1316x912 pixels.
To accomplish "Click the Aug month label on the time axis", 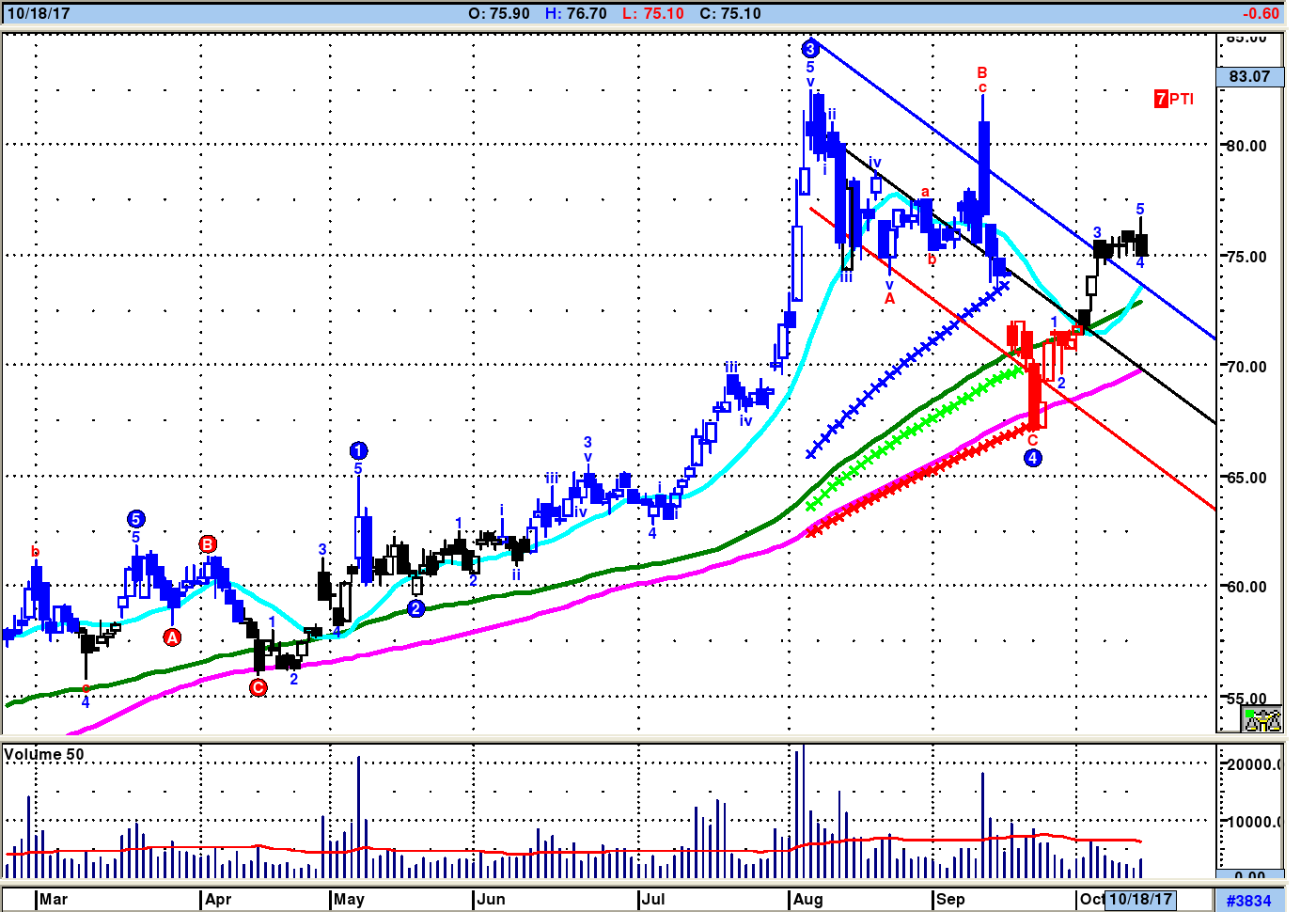I will click(x=807, y=899).
